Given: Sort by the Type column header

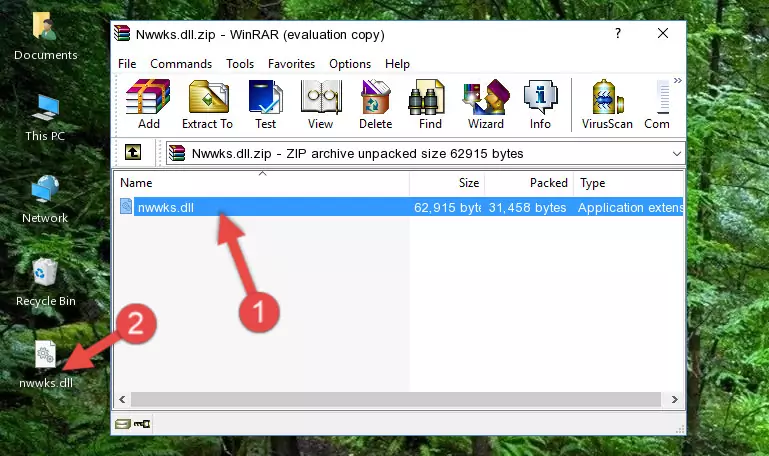Looking at the screenshot, I should 628,183.
